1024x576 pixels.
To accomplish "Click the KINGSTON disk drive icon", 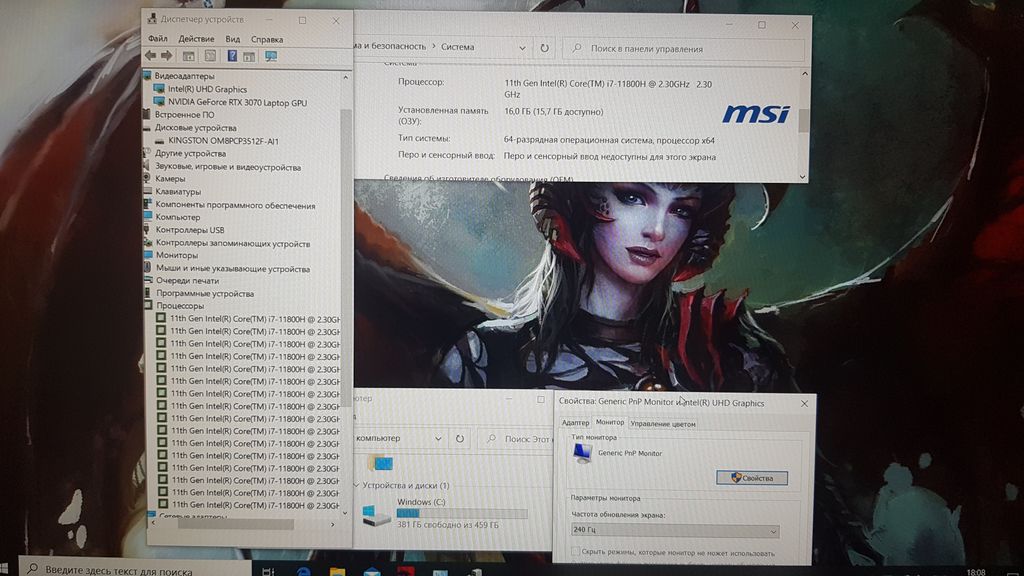I will tap(159, 140).
